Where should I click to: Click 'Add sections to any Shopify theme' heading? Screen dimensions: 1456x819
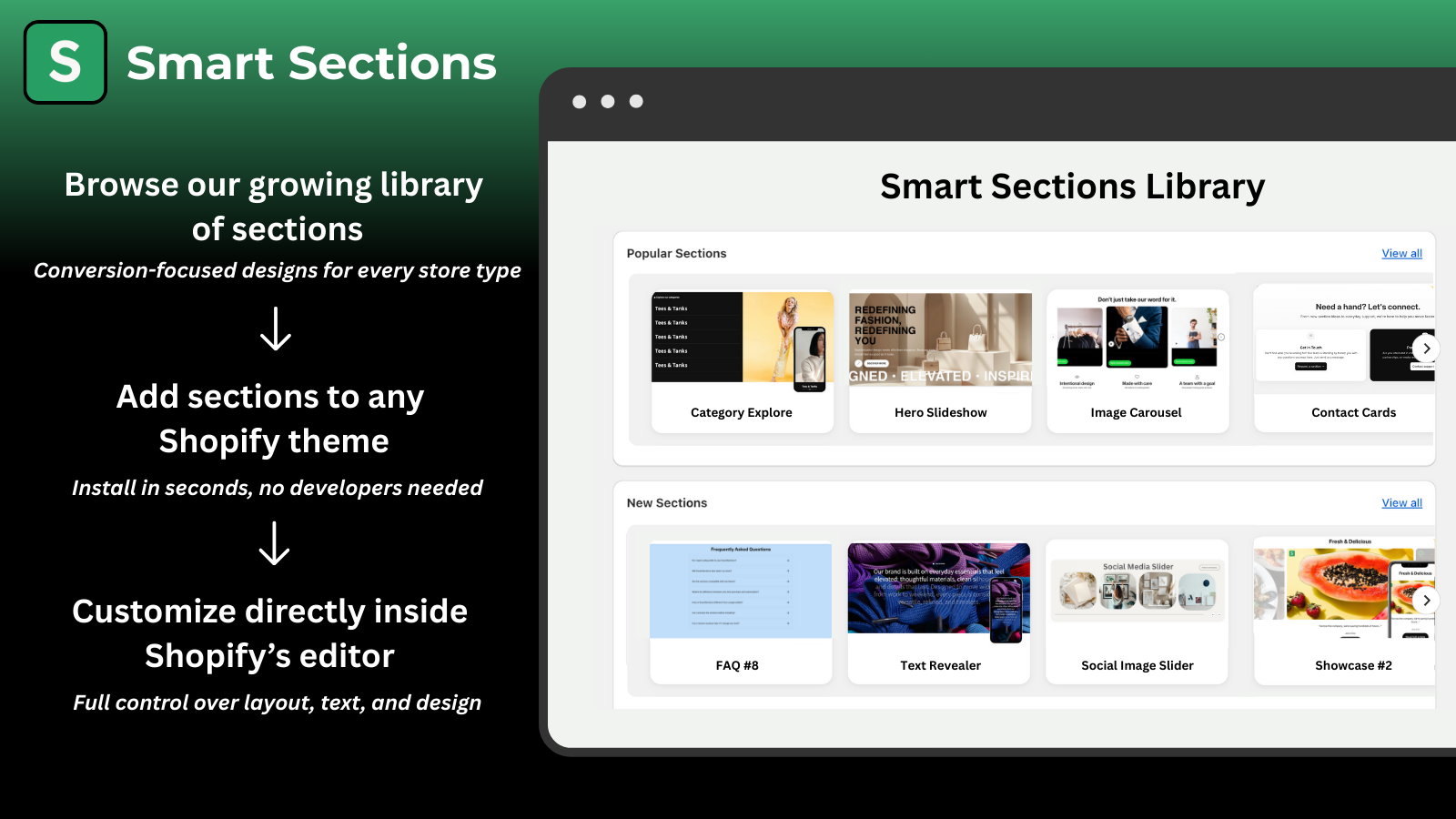tap(272, 419)
